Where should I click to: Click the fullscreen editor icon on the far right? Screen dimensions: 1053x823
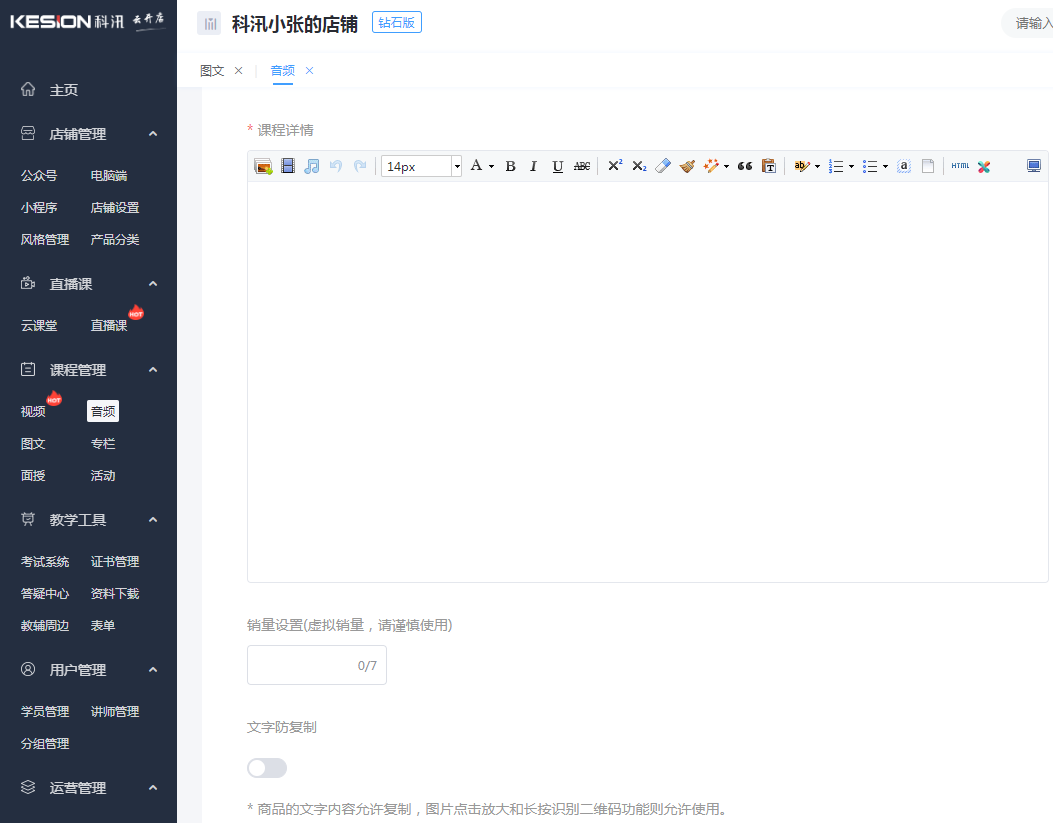coord(1034,166)
